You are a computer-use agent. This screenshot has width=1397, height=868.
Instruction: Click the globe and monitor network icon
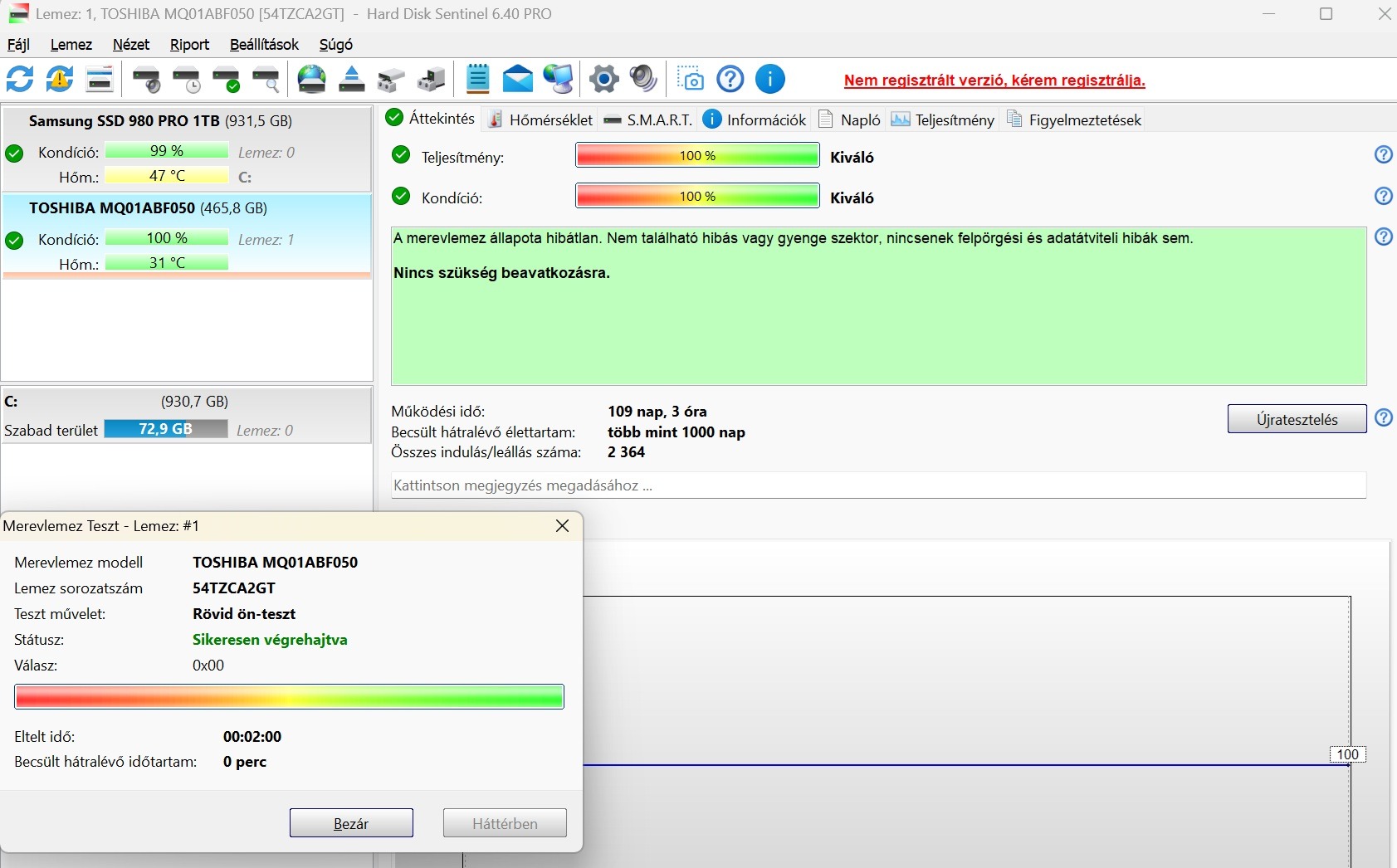pyautogui.click(x=559, y=80)
